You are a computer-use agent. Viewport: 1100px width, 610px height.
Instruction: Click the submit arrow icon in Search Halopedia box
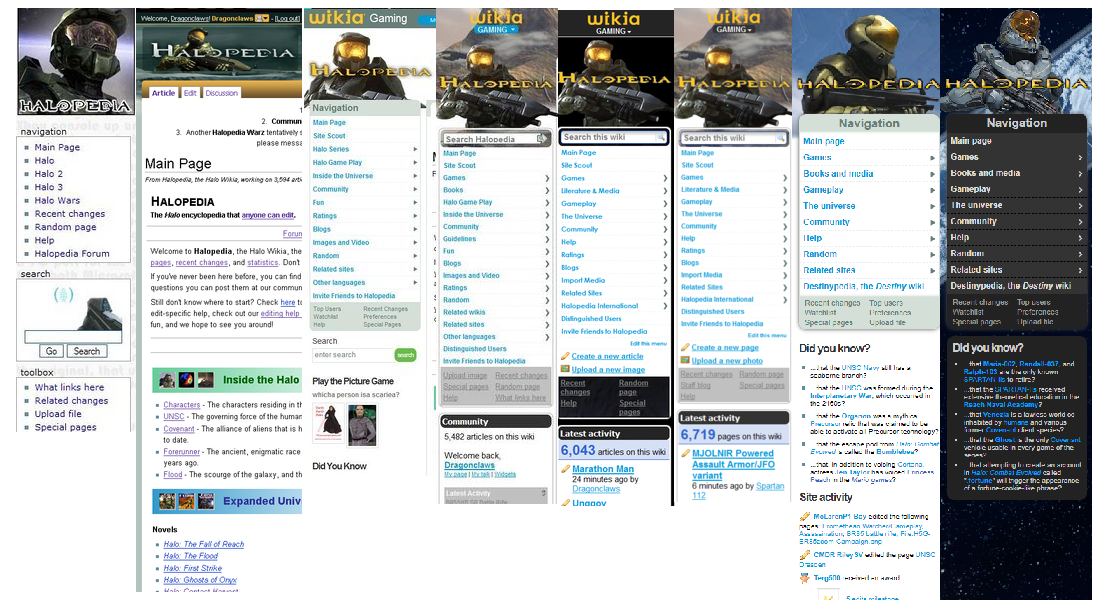[x=542, y=139]
